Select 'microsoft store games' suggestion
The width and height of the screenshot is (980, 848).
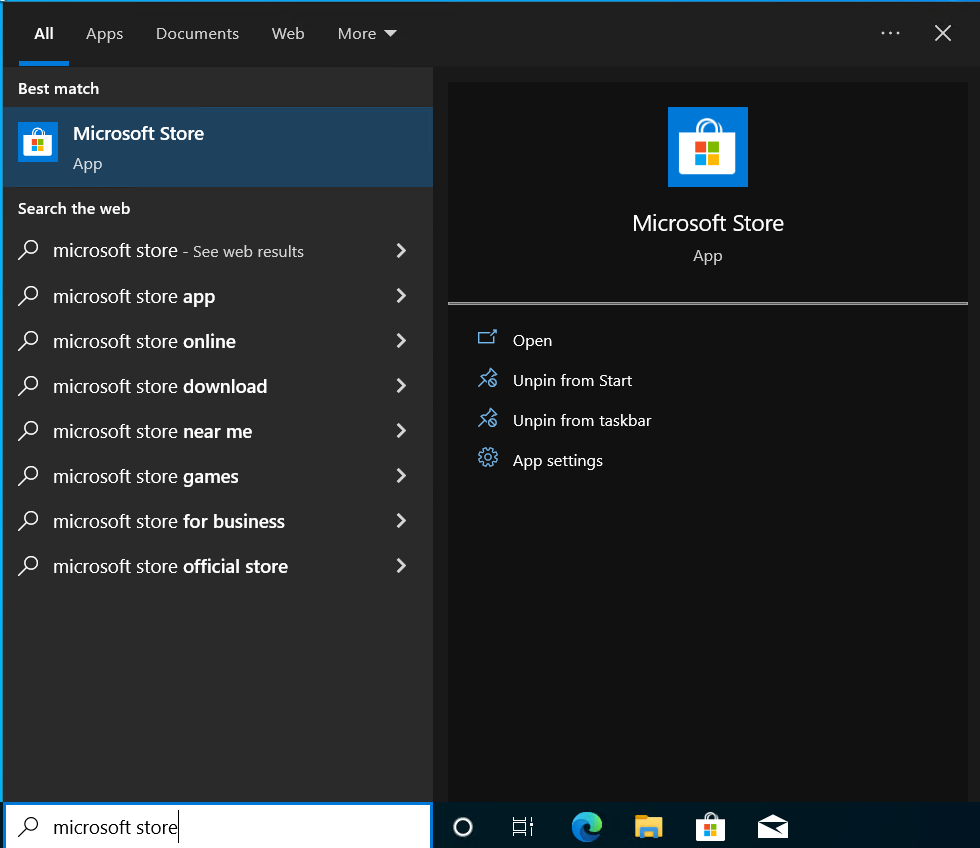[x=218, y=476]
